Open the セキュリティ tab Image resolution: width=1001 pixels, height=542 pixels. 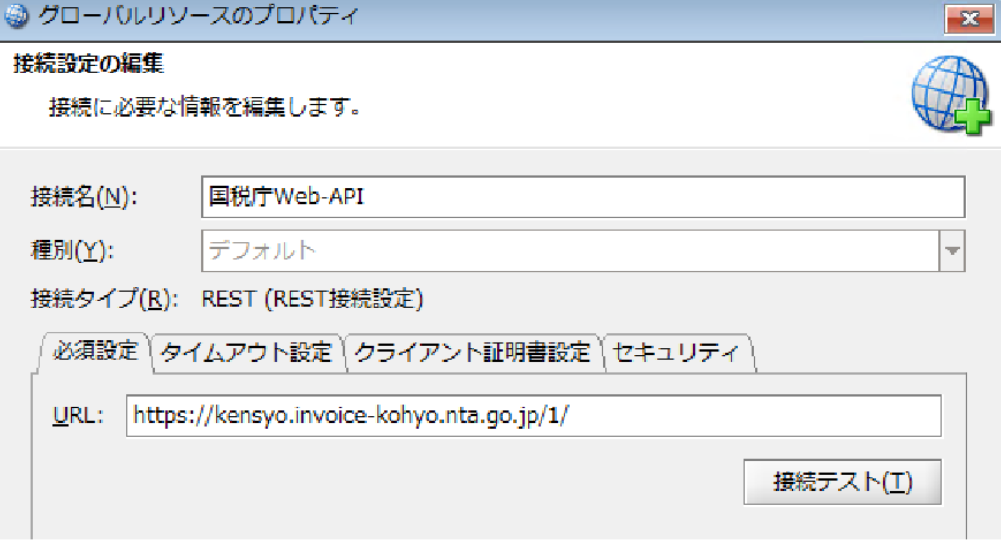(676, 352)
